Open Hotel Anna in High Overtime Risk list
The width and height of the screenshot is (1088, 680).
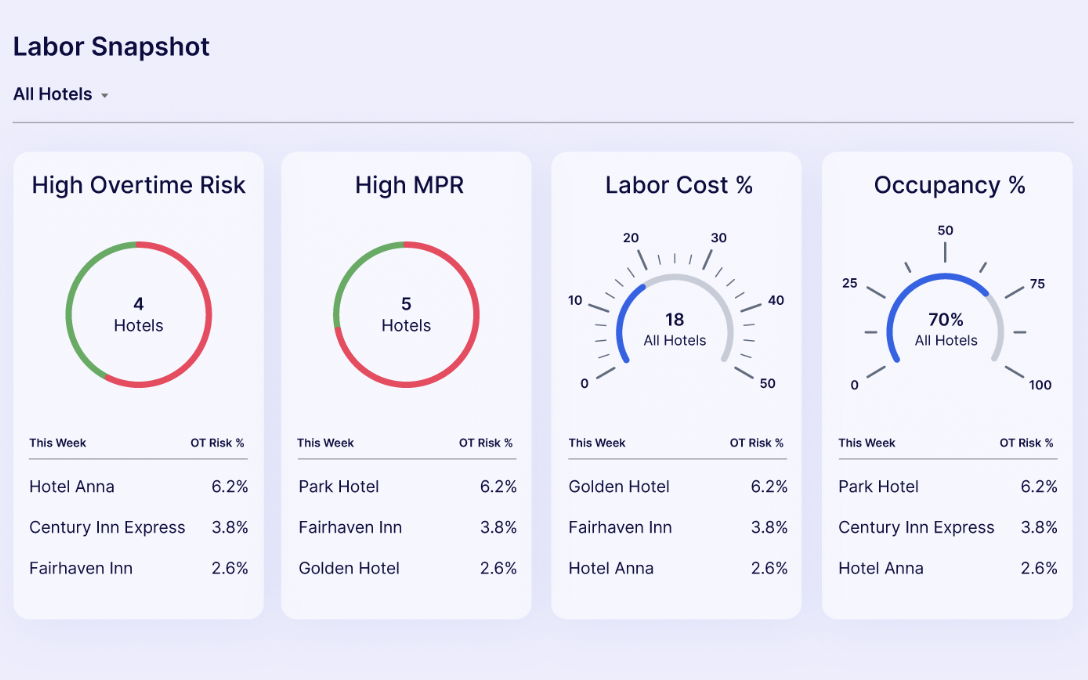tap(72, 487)
